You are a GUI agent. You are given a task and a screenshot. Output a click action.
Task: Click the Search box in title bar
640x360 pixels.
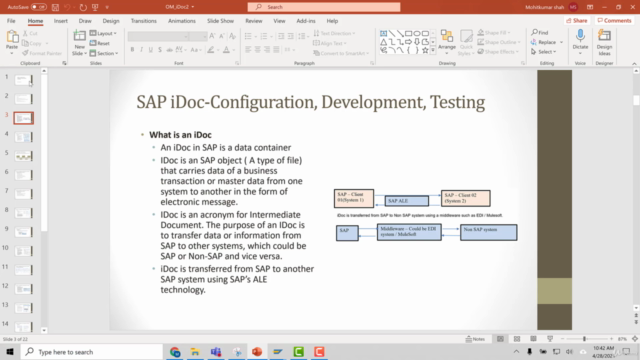[x=324, y=7]
